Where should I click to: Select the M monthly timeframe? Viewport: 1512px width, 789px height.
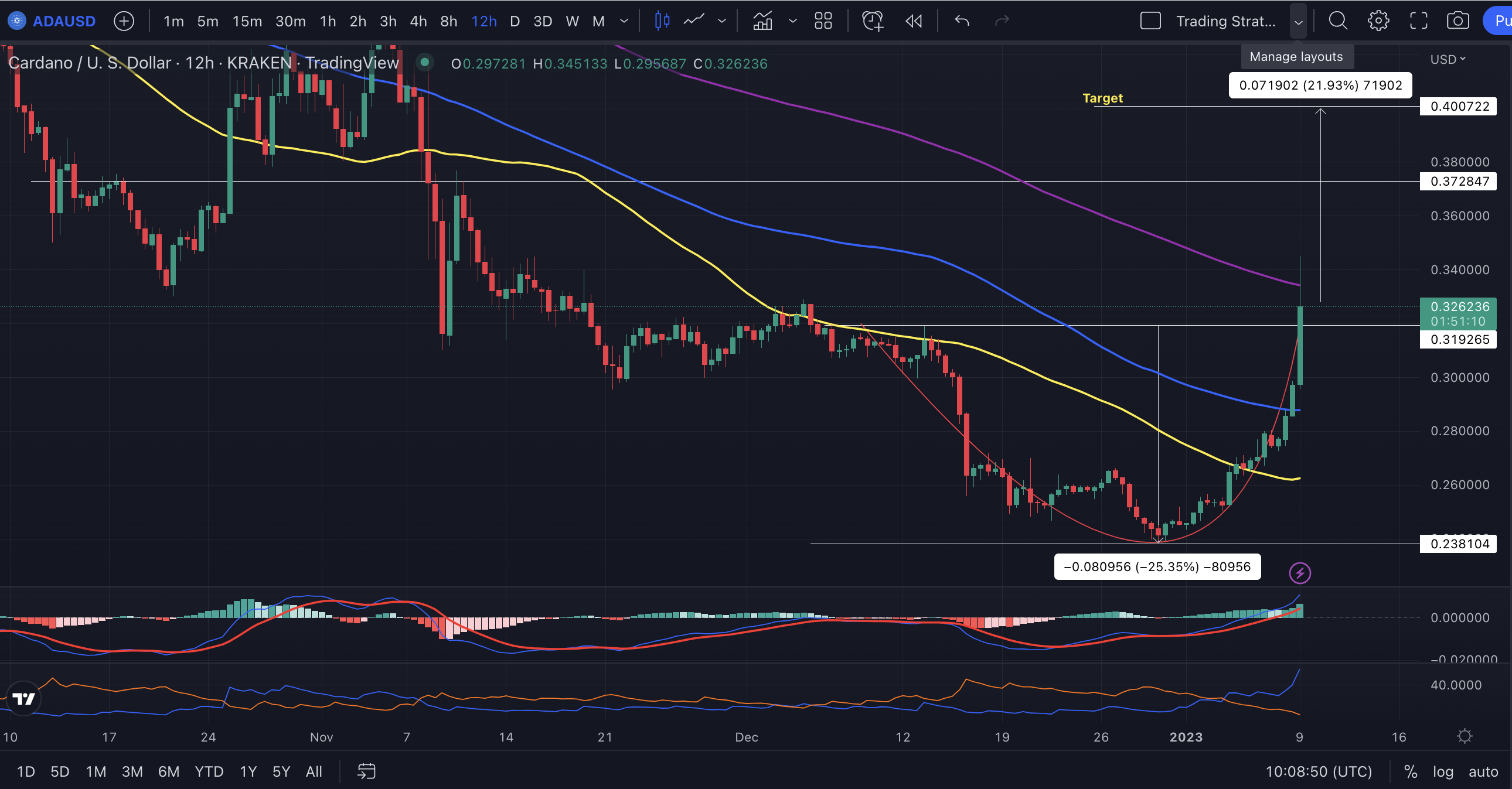pyautogui.click(x=598, y=21)
